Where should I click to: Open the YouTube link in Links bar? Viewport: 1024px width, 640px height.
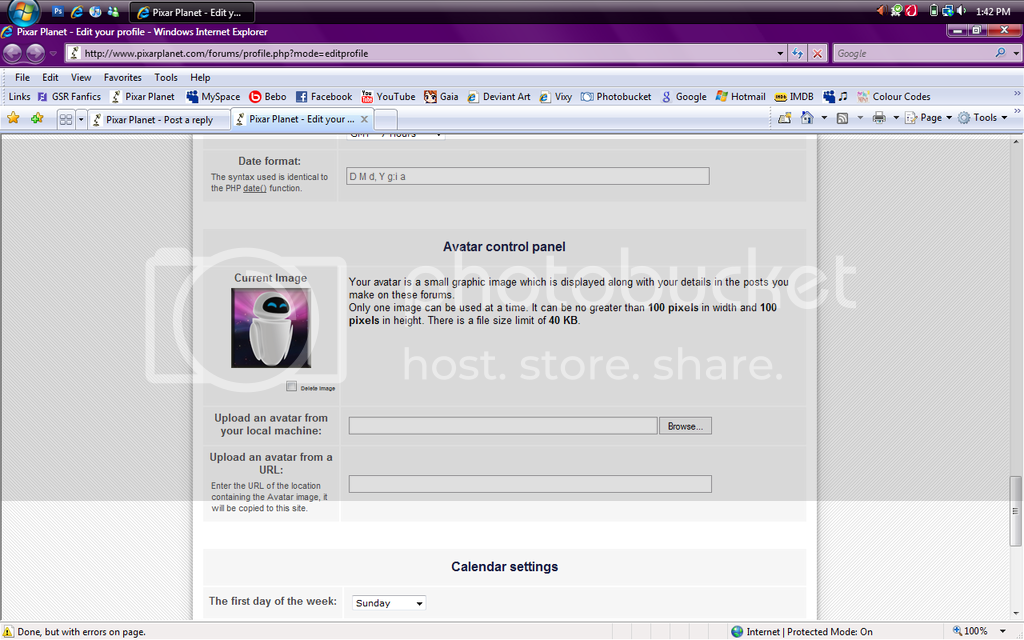click(x=388, y=97)
